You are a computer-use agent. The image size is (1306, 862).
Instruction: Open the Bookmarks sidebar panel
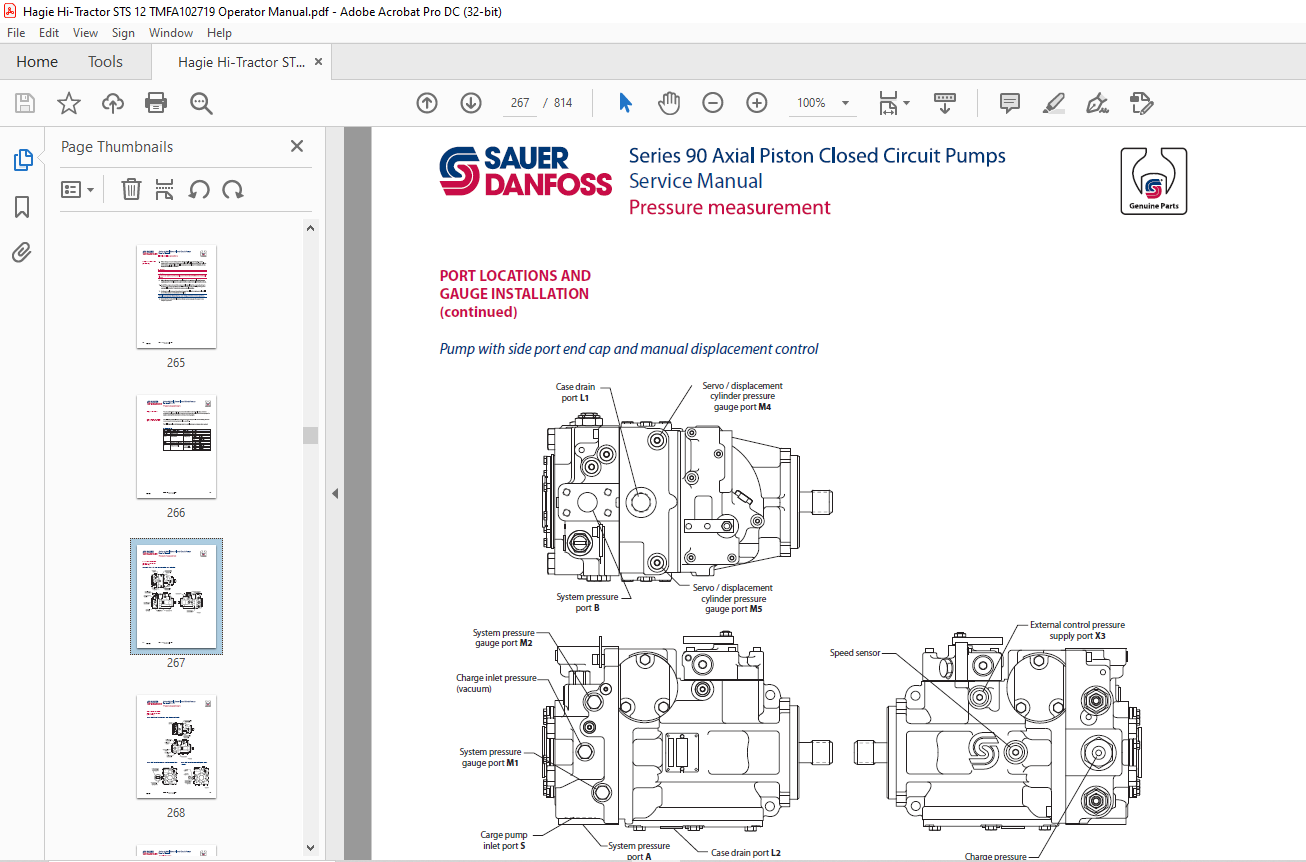pyautogui.click(x=22, y=207)
